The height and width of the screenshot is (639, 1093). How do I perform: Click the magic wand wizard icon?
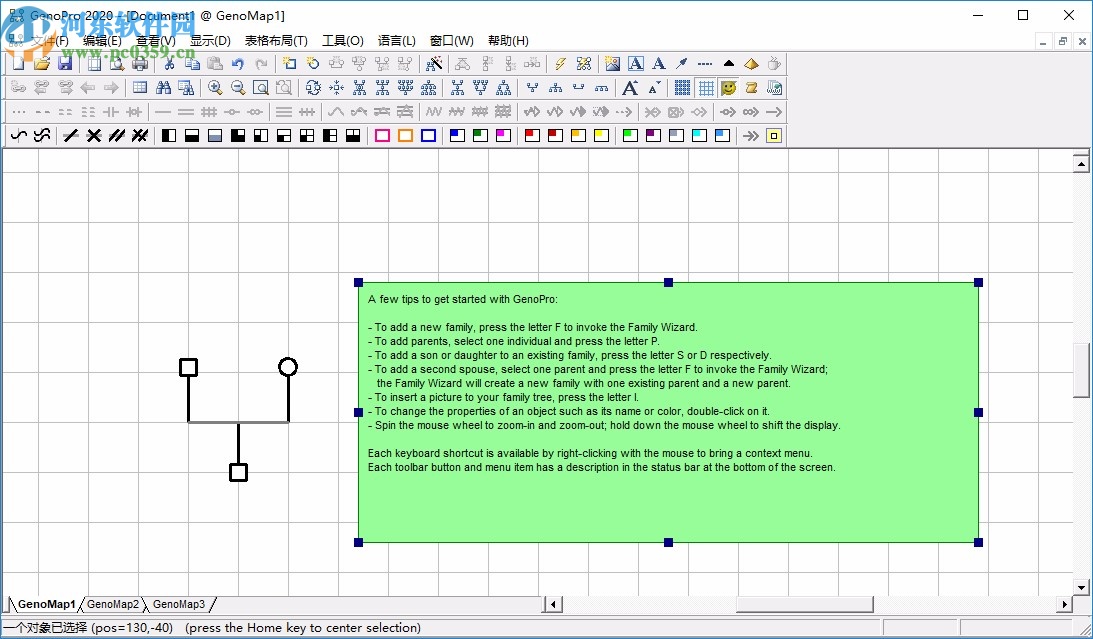(433, 64)
